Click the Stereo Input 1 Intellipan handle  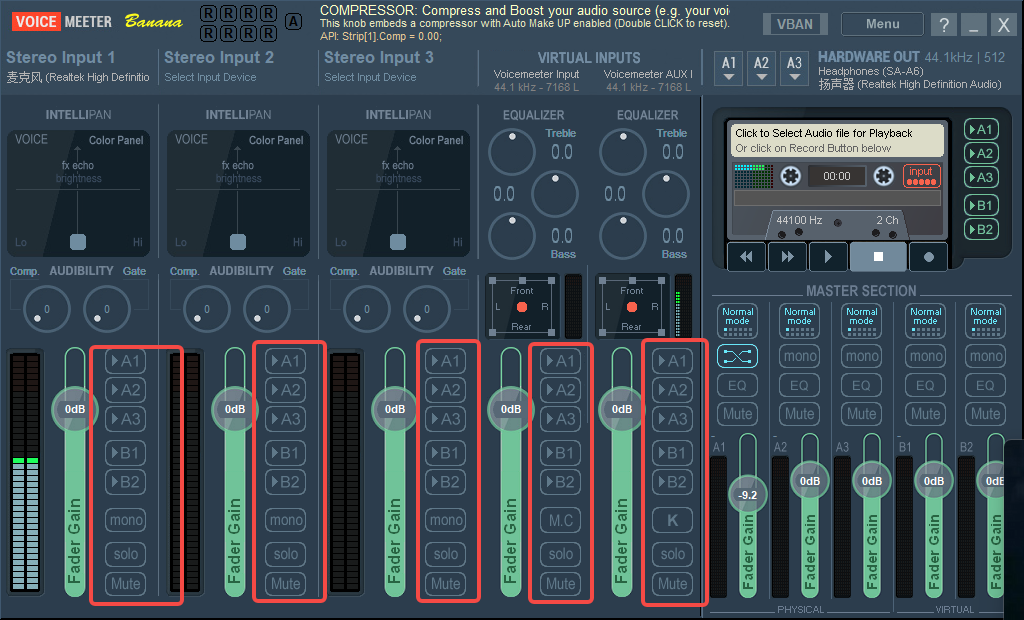click(78, 242)
